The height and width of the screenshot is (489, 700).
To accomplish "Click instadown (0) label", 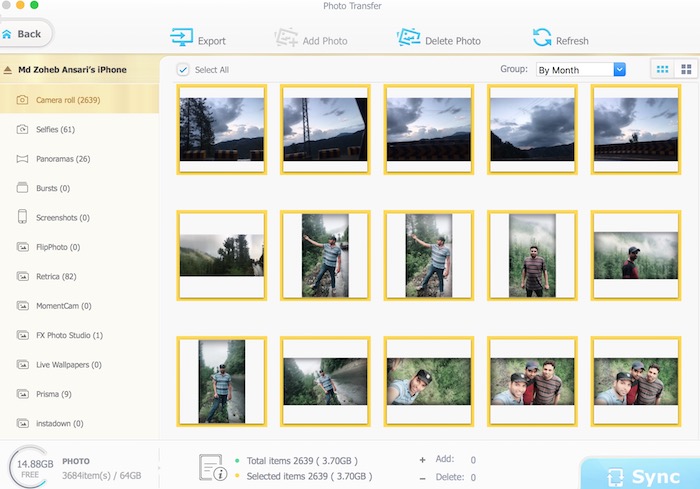I will pyautogui.click(x=60, y=423).
